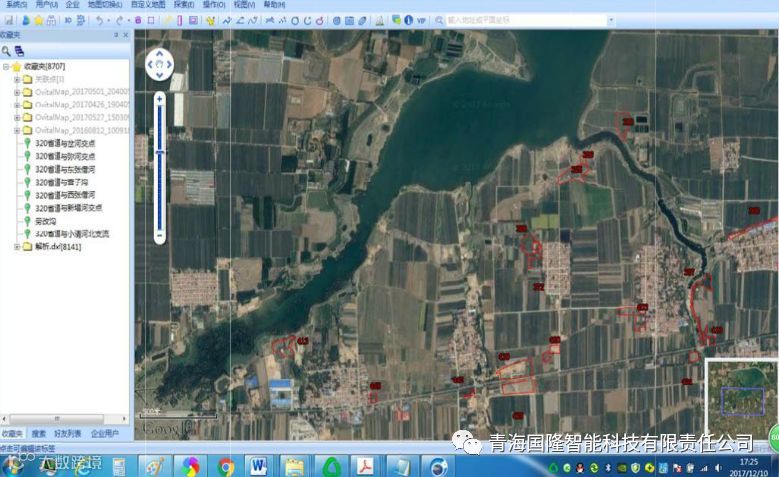Expand the 解析.dxf[8141] folder
779x477 pixels.
(16, 246)
